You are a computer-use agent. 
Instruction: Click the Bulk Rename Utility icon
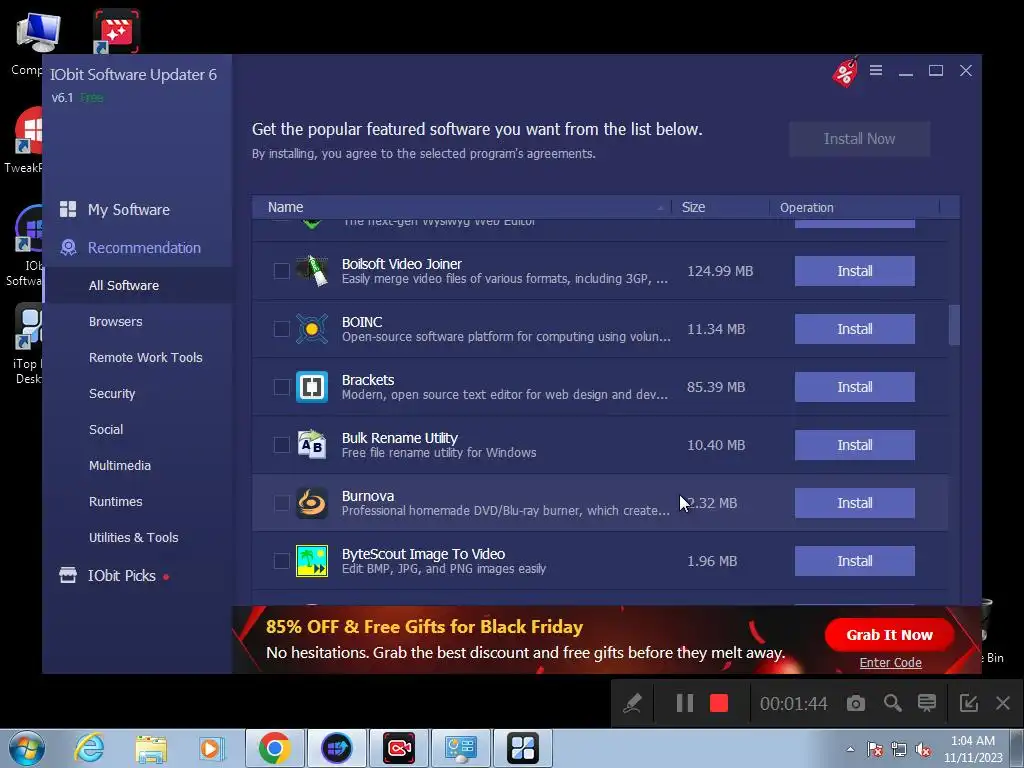click(x=312, y=445)
